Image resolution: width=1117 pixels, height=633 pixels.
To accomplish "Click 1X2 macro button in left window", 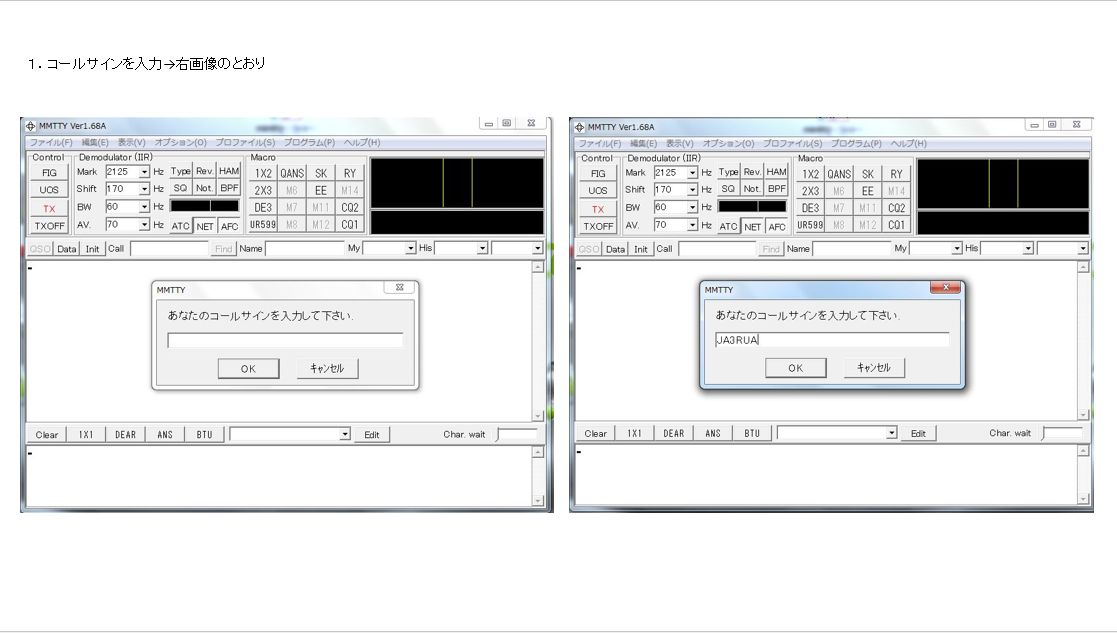I will pyautogui.click(x=263, y=173).
